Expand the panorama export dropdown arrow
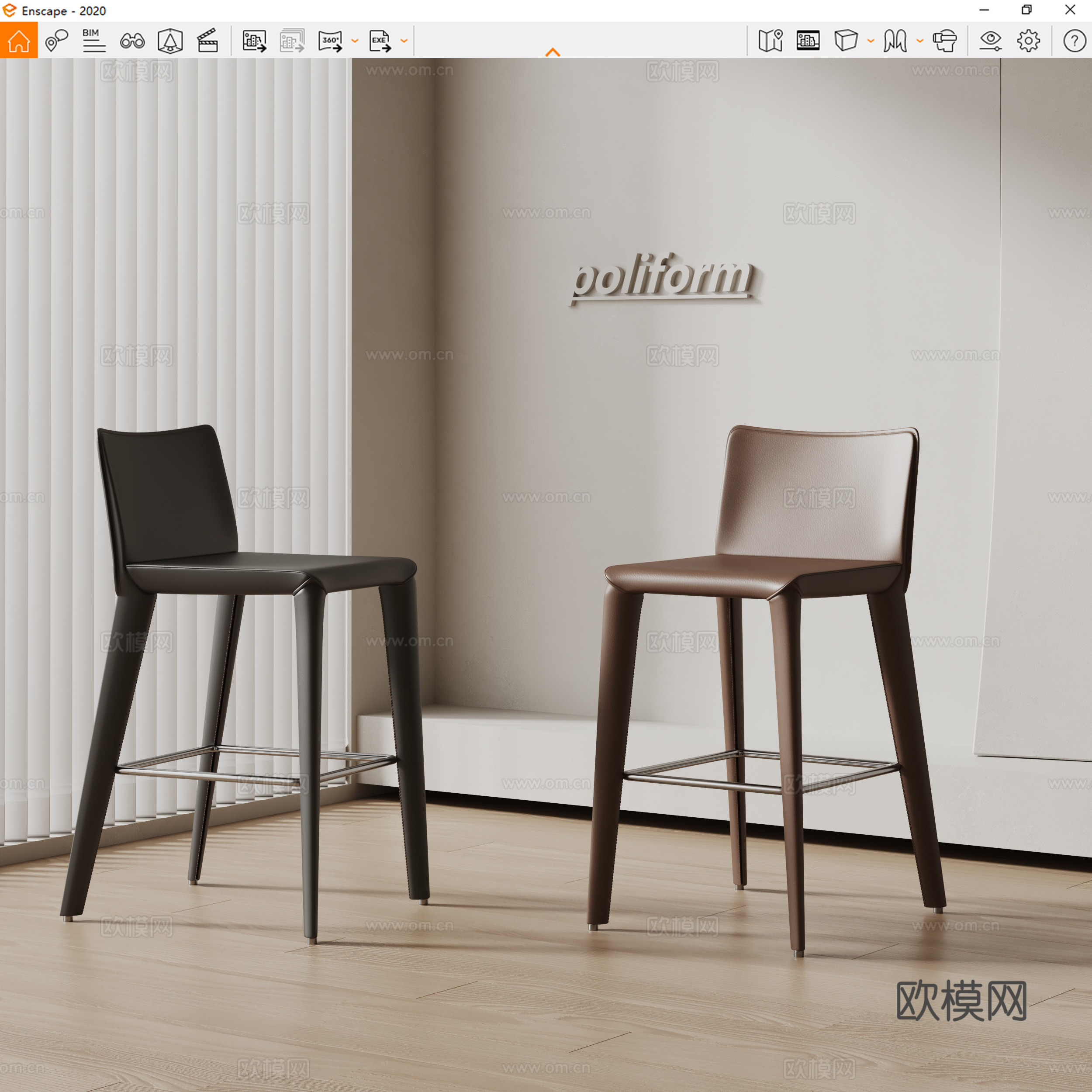The height and width of the screenshot is (1092, 1092). (354, 41)
